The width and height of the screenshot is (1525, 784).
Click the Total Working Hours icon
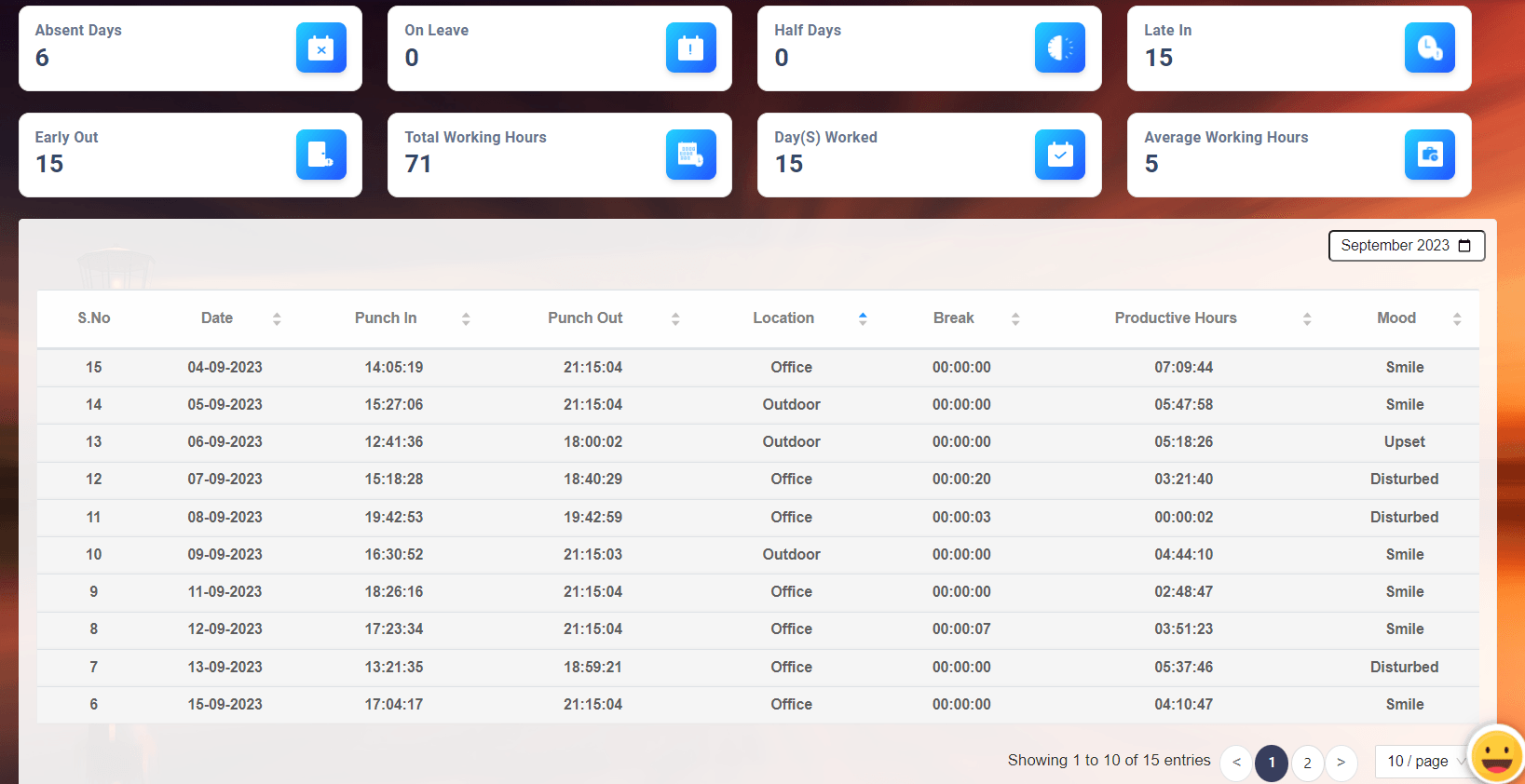[x=690, y=155]
